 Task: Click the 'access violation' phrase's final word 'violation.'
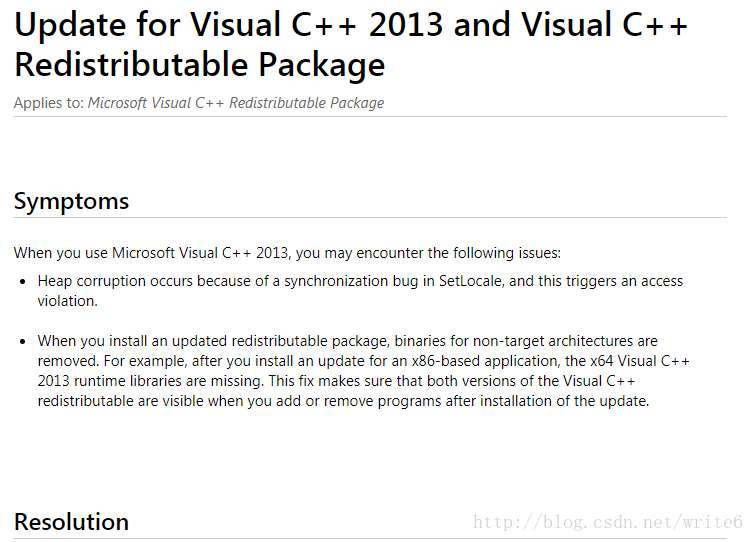[67, 301]
